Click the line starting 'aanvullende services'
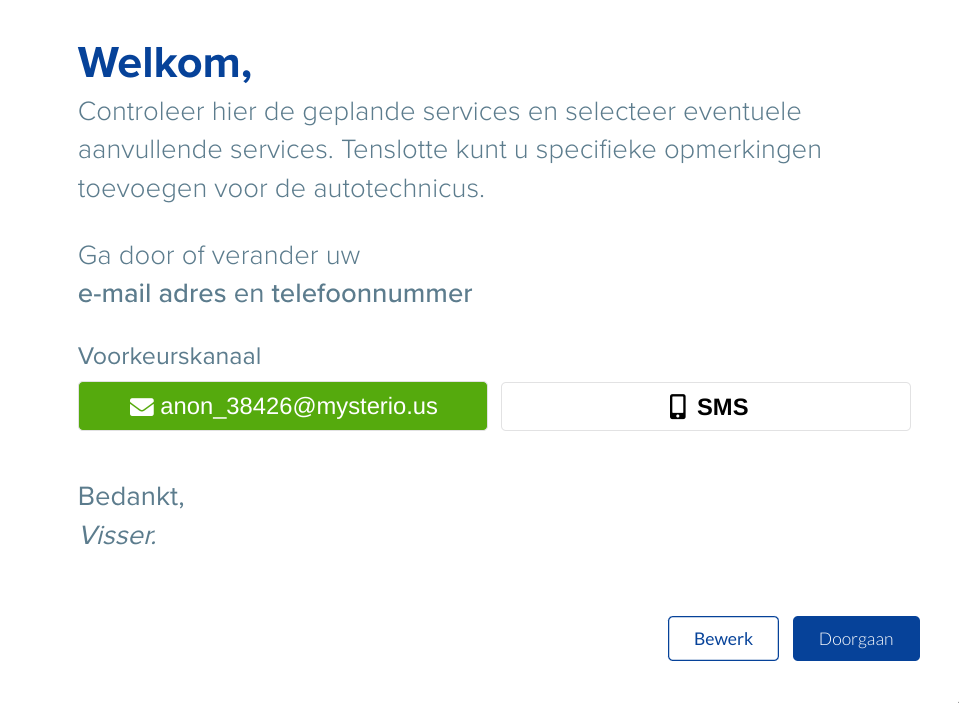 [x=449, y=150]
